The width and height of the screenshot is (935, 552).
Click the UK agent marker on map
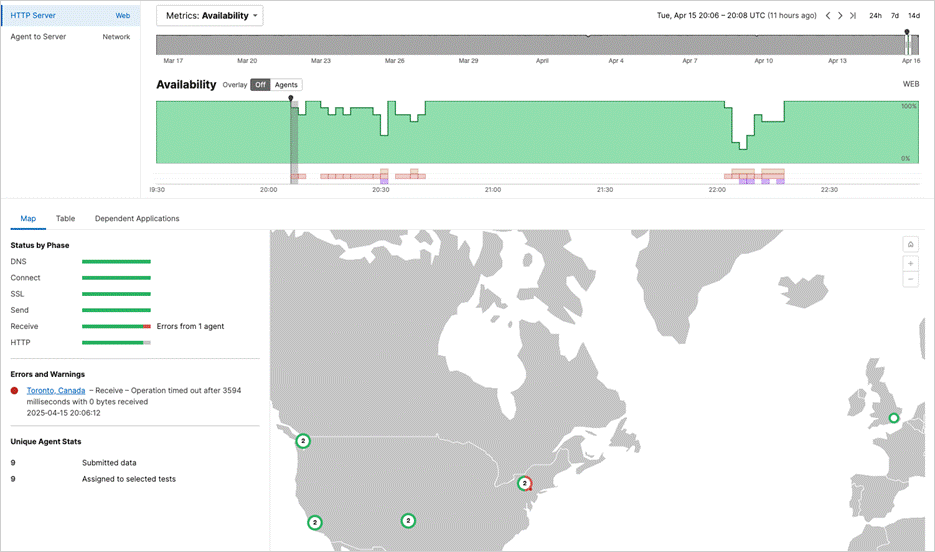pyautogui.click(x=894, y=418)
